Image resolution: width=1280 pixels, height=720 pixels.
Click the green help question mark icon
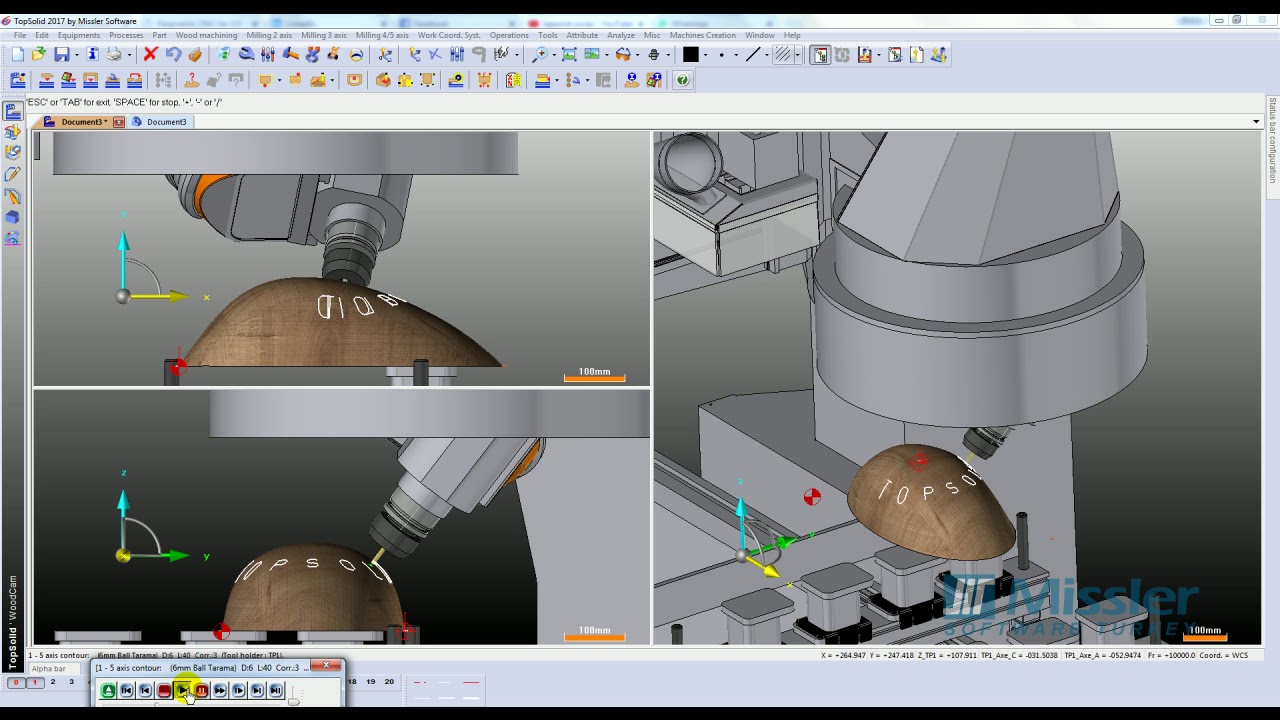coord(683,80)
